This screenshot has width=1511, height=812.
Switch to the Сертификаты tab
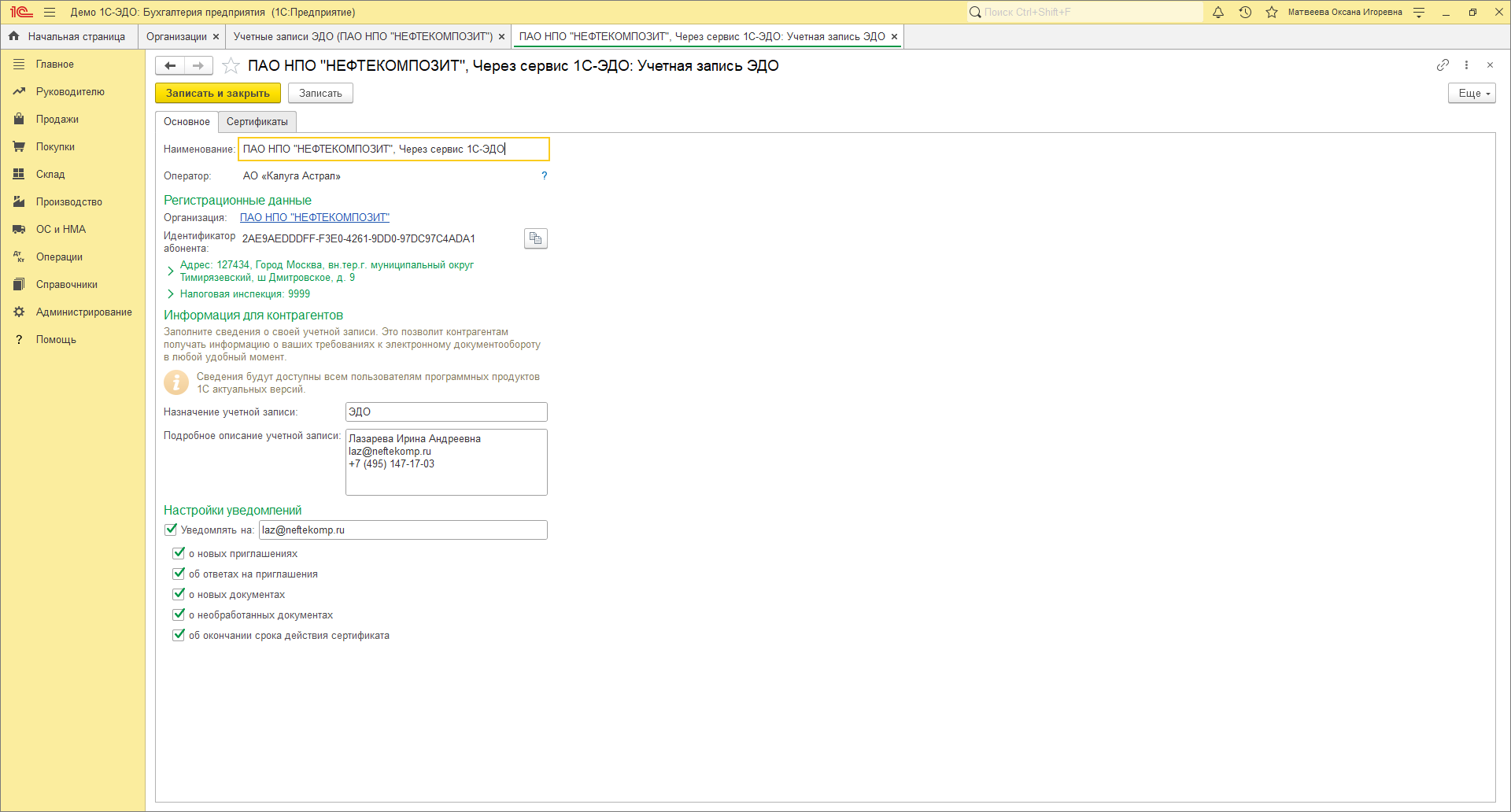coord(257,122)
